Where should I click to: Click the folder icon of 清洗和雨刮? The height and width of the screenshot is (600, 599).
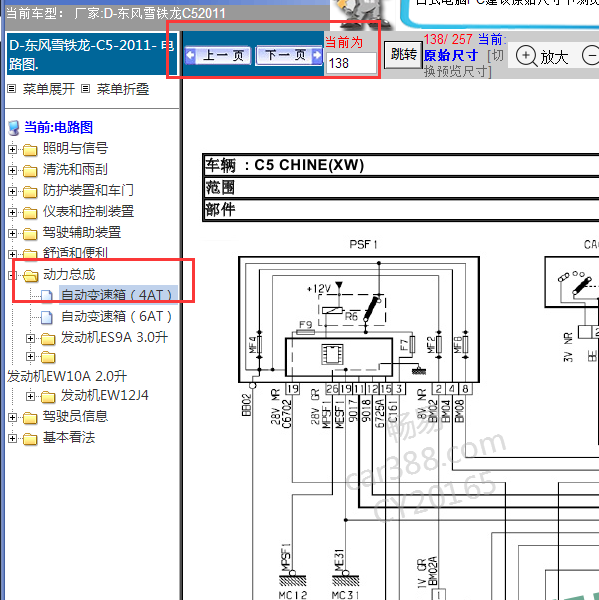click(x=30, y=171)
